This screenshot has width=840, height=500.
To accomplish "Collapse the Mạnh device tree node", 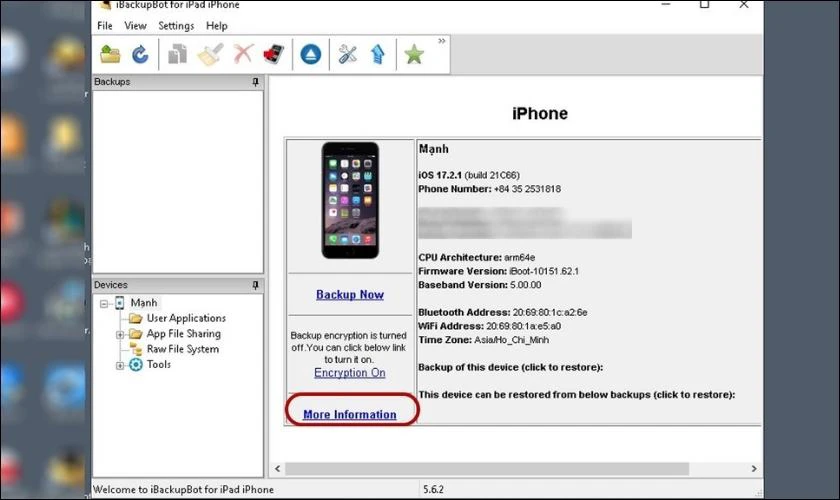I will tap(104, 304).
